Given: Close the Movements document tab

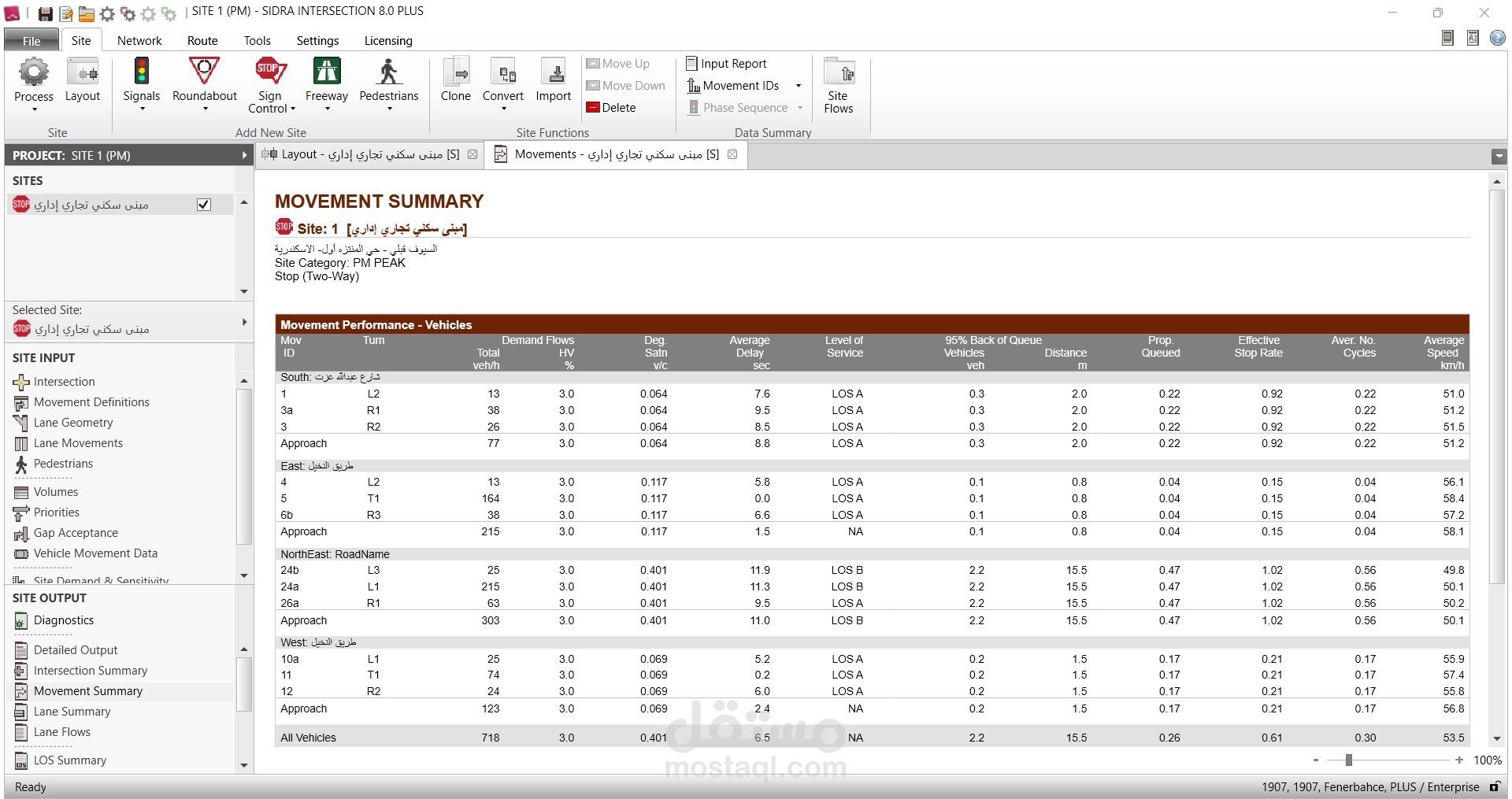Looking at the screenshot, I should [x=732, y=154].
